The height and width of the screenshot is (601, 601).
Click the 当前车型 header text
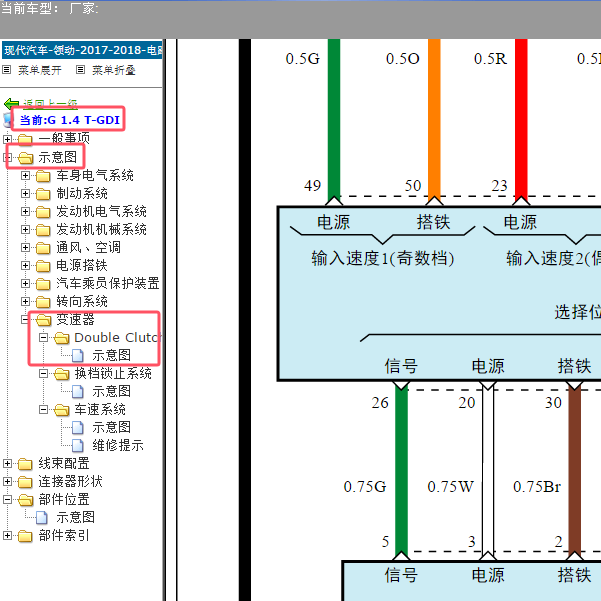30,8
